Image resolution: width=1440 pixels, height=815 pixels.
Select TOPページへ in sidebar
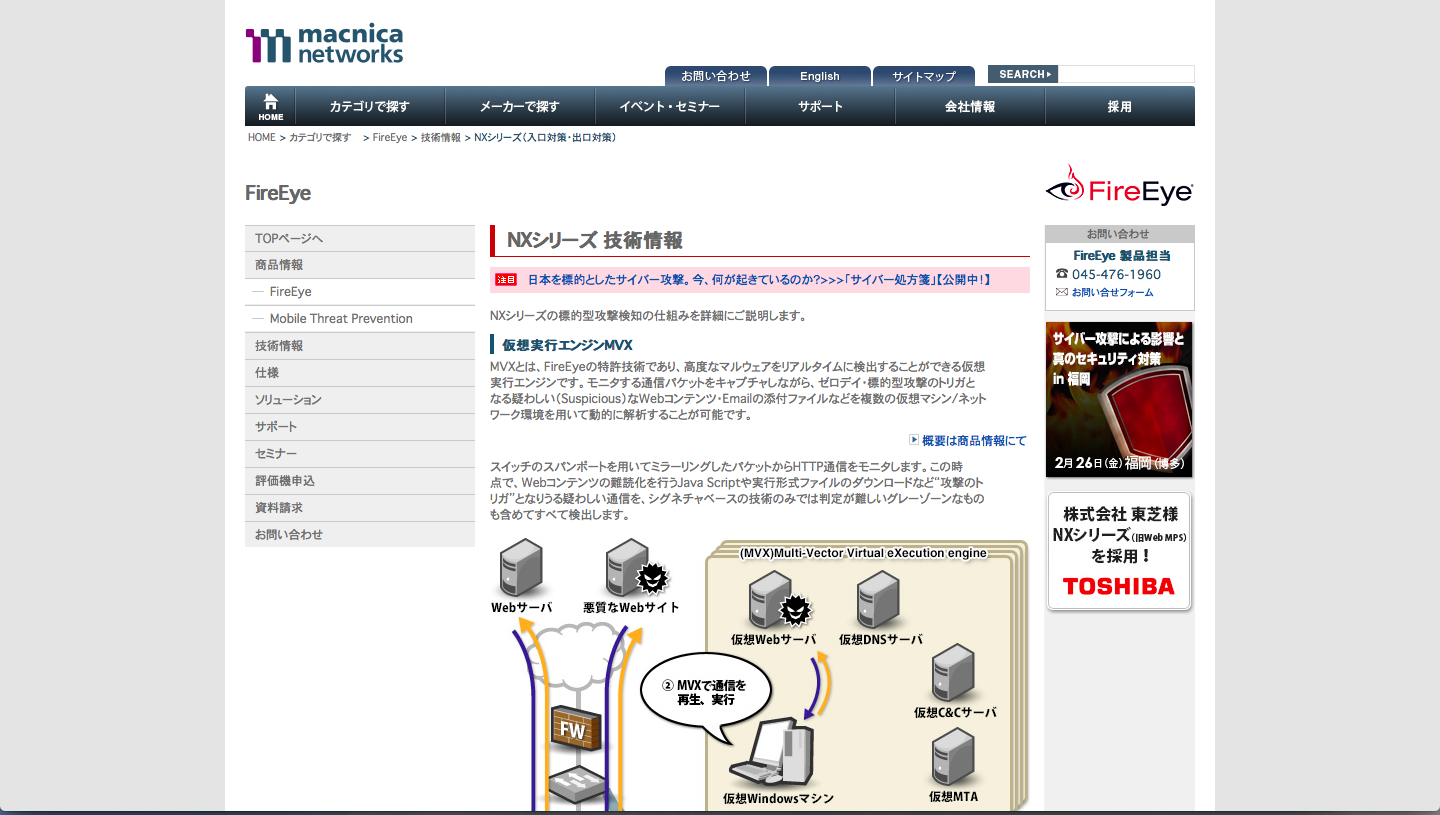(360, 238)
